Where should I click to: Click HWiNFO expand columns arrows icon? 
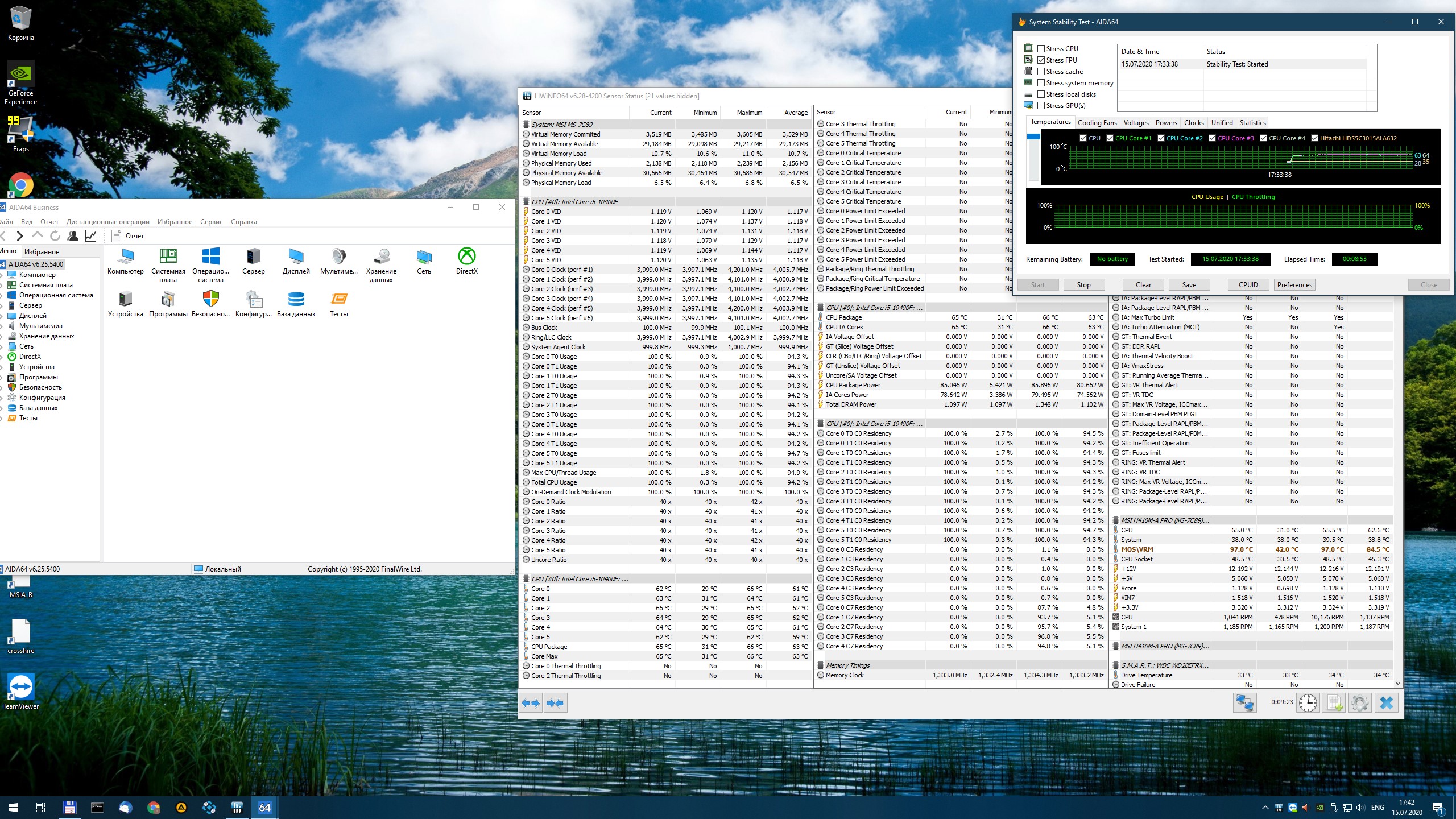pos(531,702)
